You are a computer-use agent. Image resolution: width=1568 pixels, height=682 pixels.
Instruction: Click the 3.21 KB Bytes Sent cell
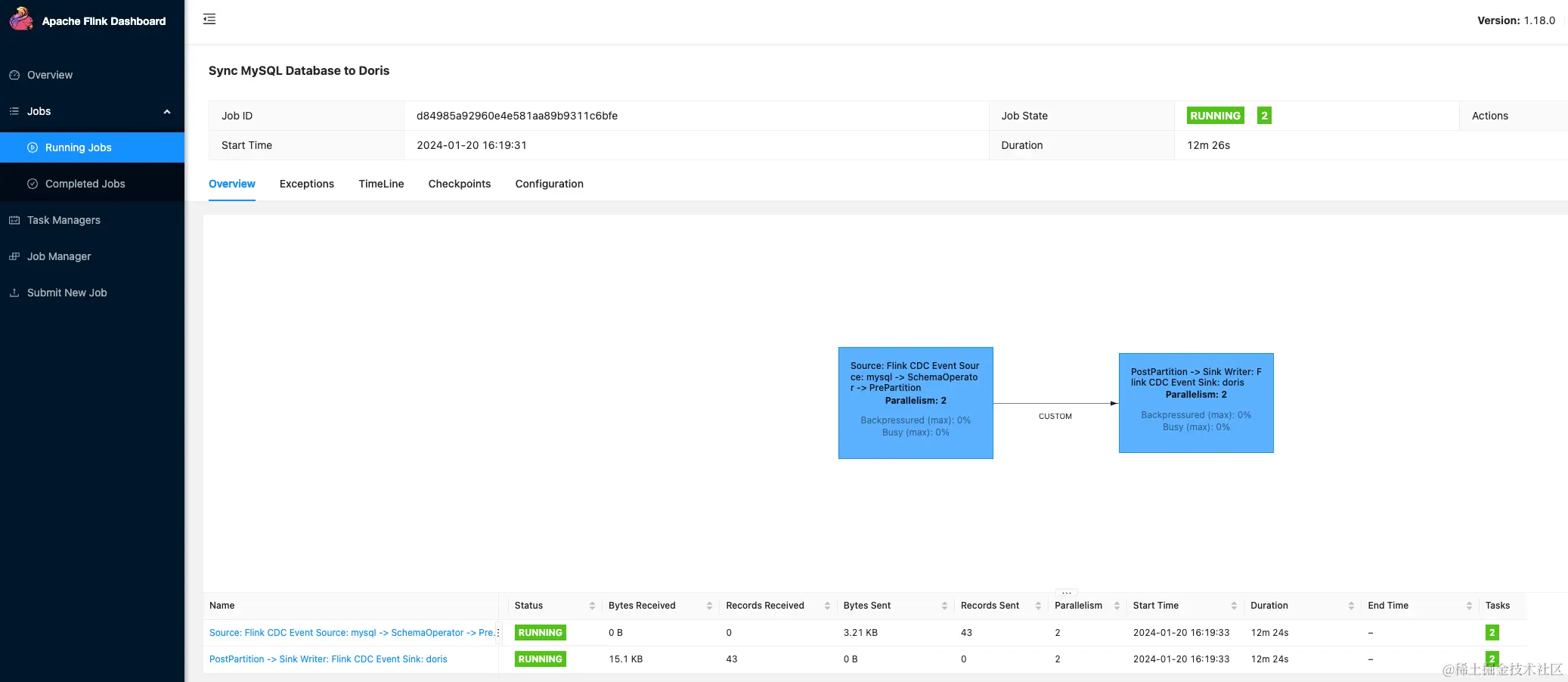click(860, 633)
